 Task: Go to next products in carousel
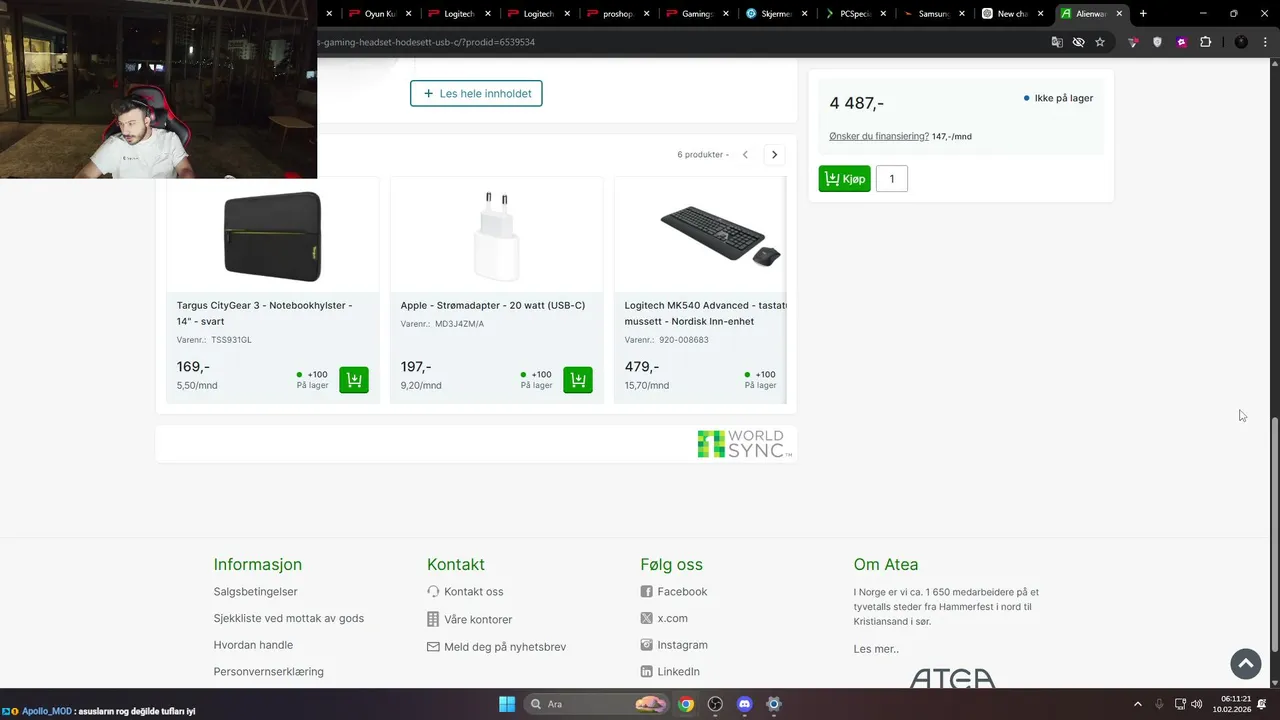[774, 155]
